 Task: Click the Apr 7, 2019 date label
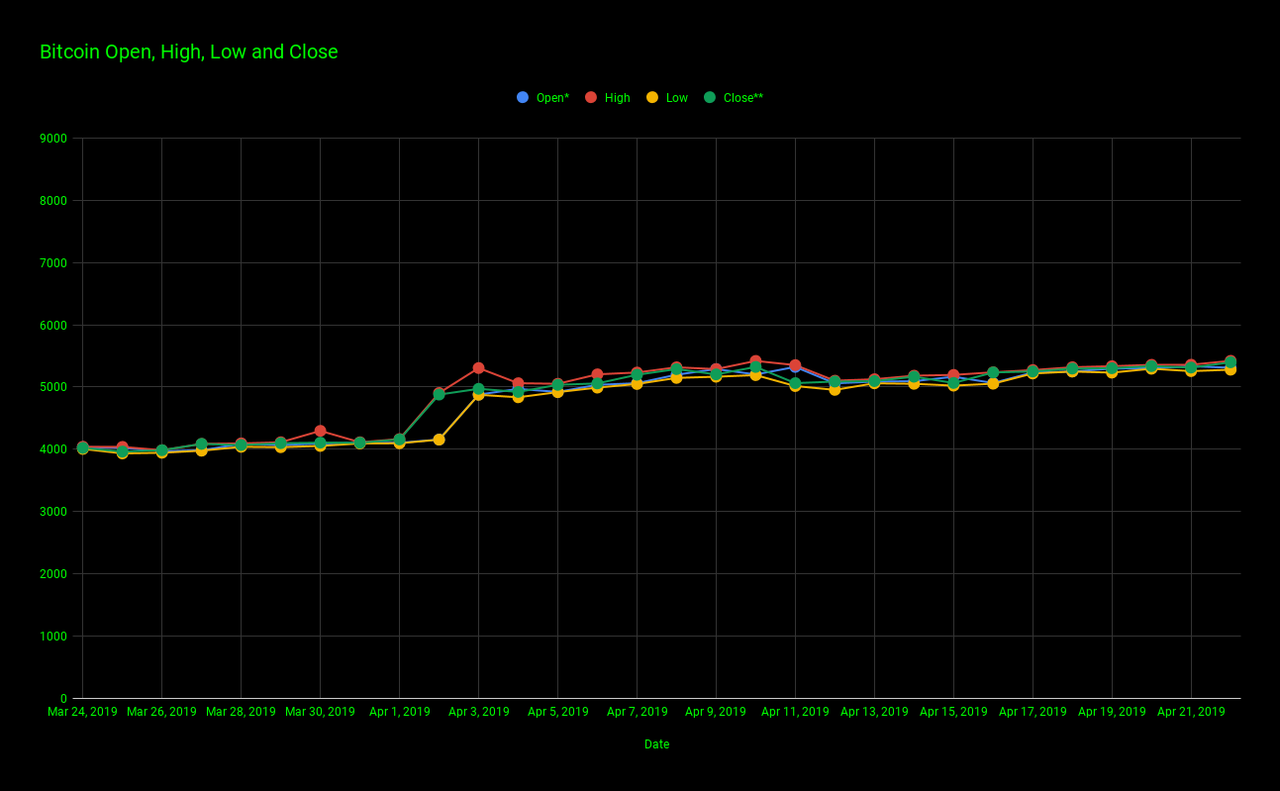pyautogui.click(x=637, y=712)
